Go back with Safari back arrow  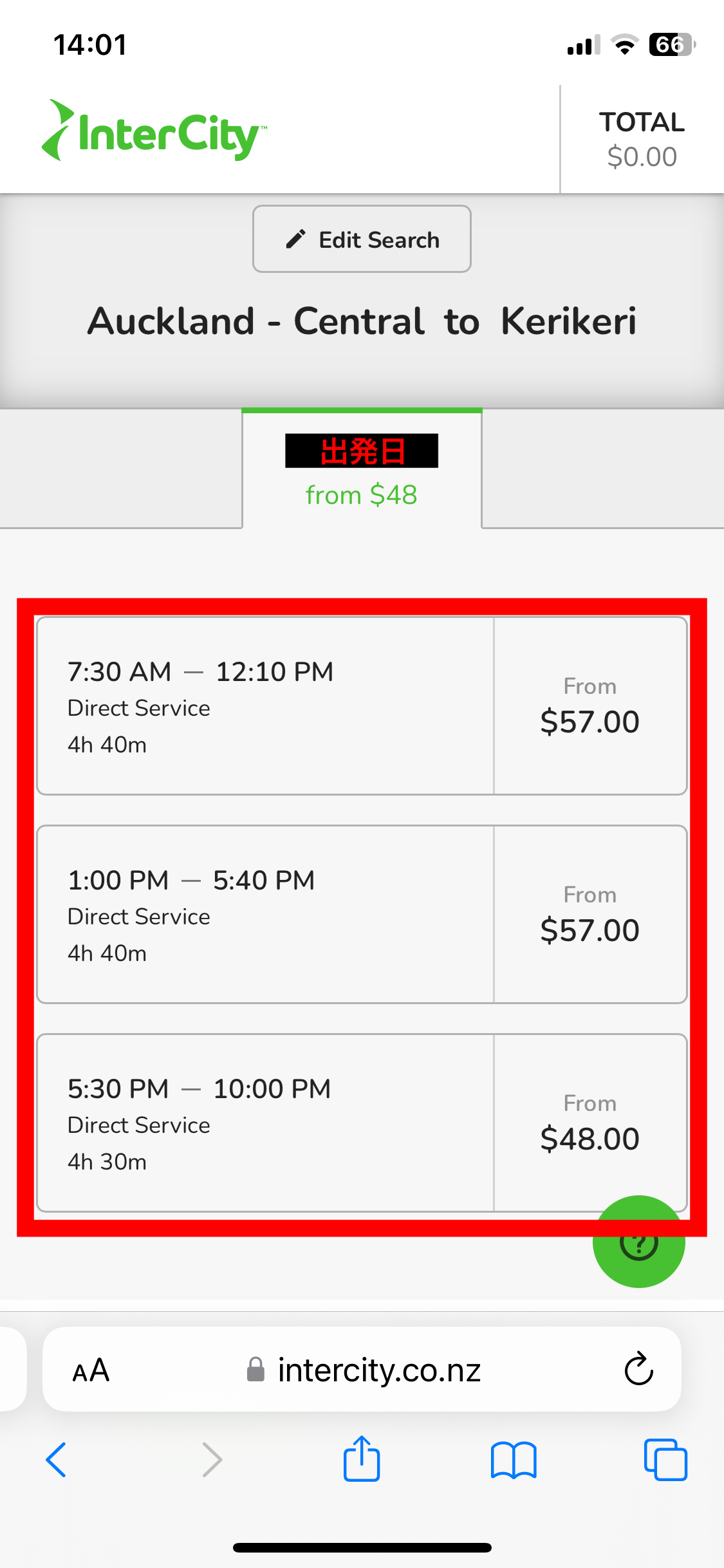point(57,1460)
